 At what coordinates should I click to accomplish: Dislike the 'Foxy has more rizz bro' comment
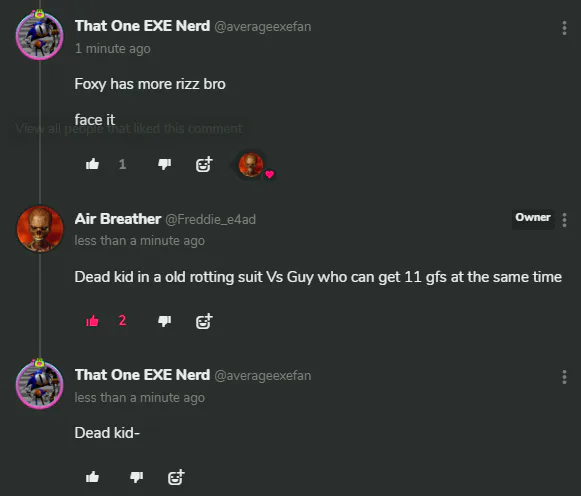[165, 164]
